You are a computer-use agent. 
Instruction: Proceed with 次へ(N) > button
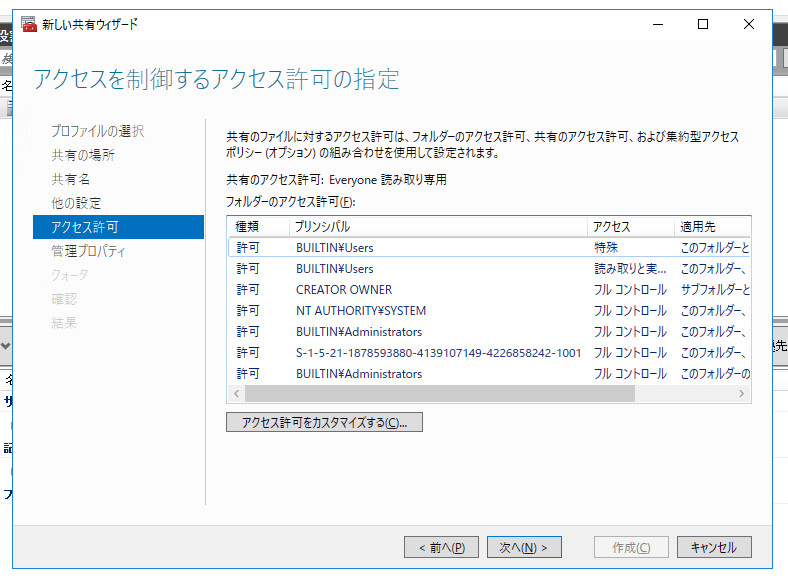[524, 547]
